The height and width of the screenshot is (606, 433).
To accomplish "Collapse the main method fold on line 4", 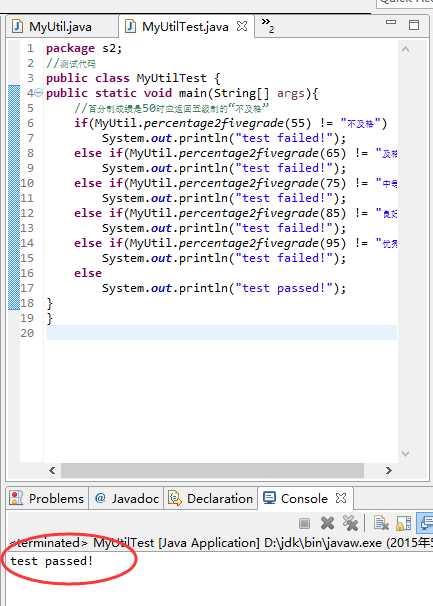I will click(39, 93).
